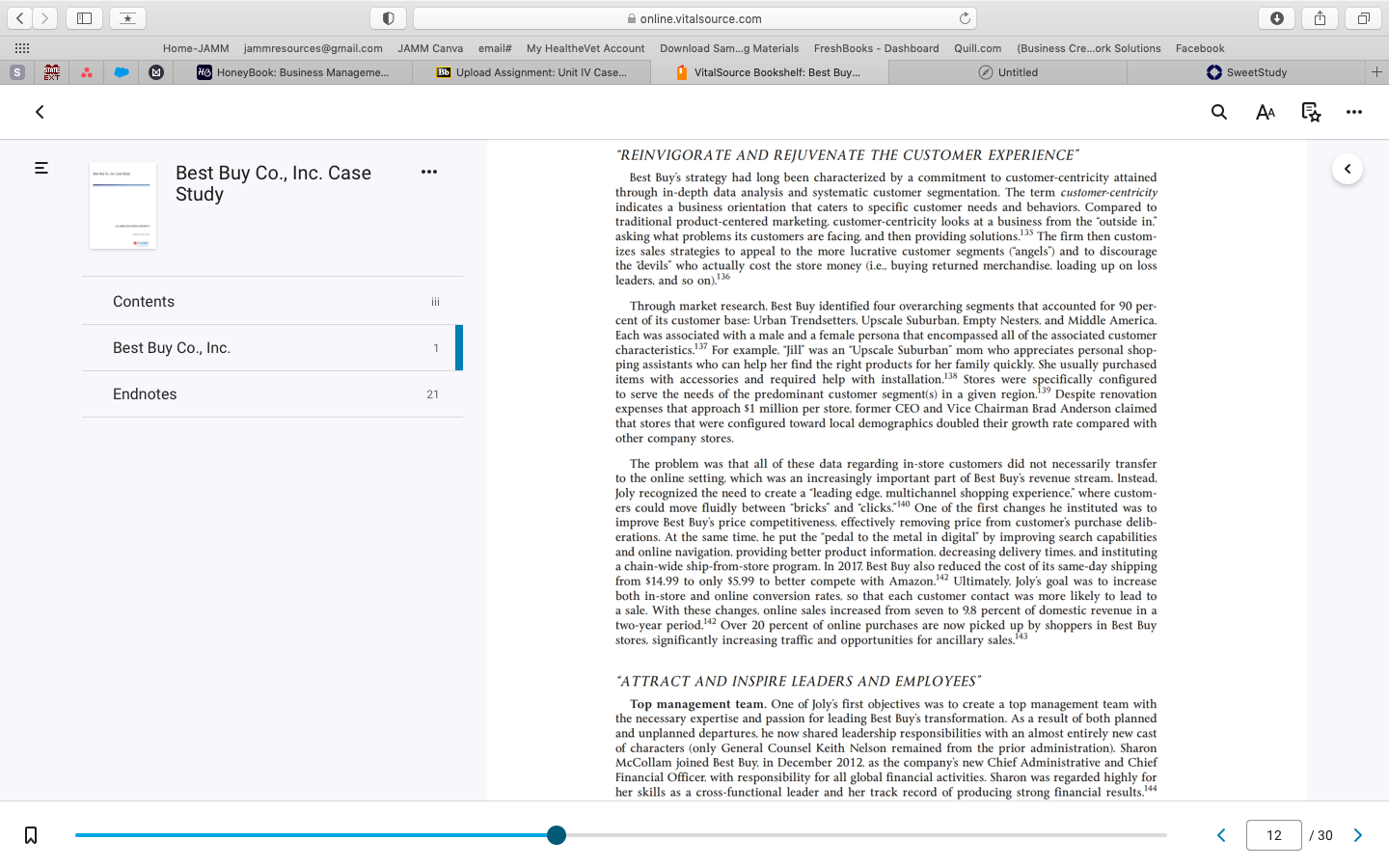Open jammresources@gmail.com bookmark
Image resolution: width=1389 pixels, height=868 pixels.
[x=313, y=48]
